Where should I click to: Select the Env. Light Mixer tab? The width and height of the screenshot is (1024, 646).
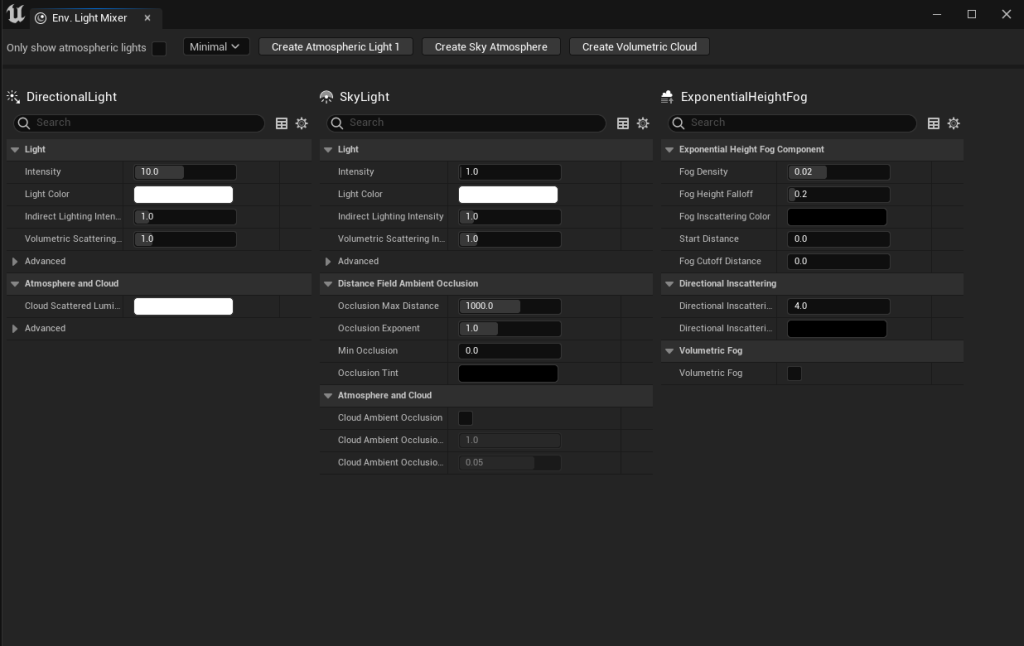click(x=86, y=18)
